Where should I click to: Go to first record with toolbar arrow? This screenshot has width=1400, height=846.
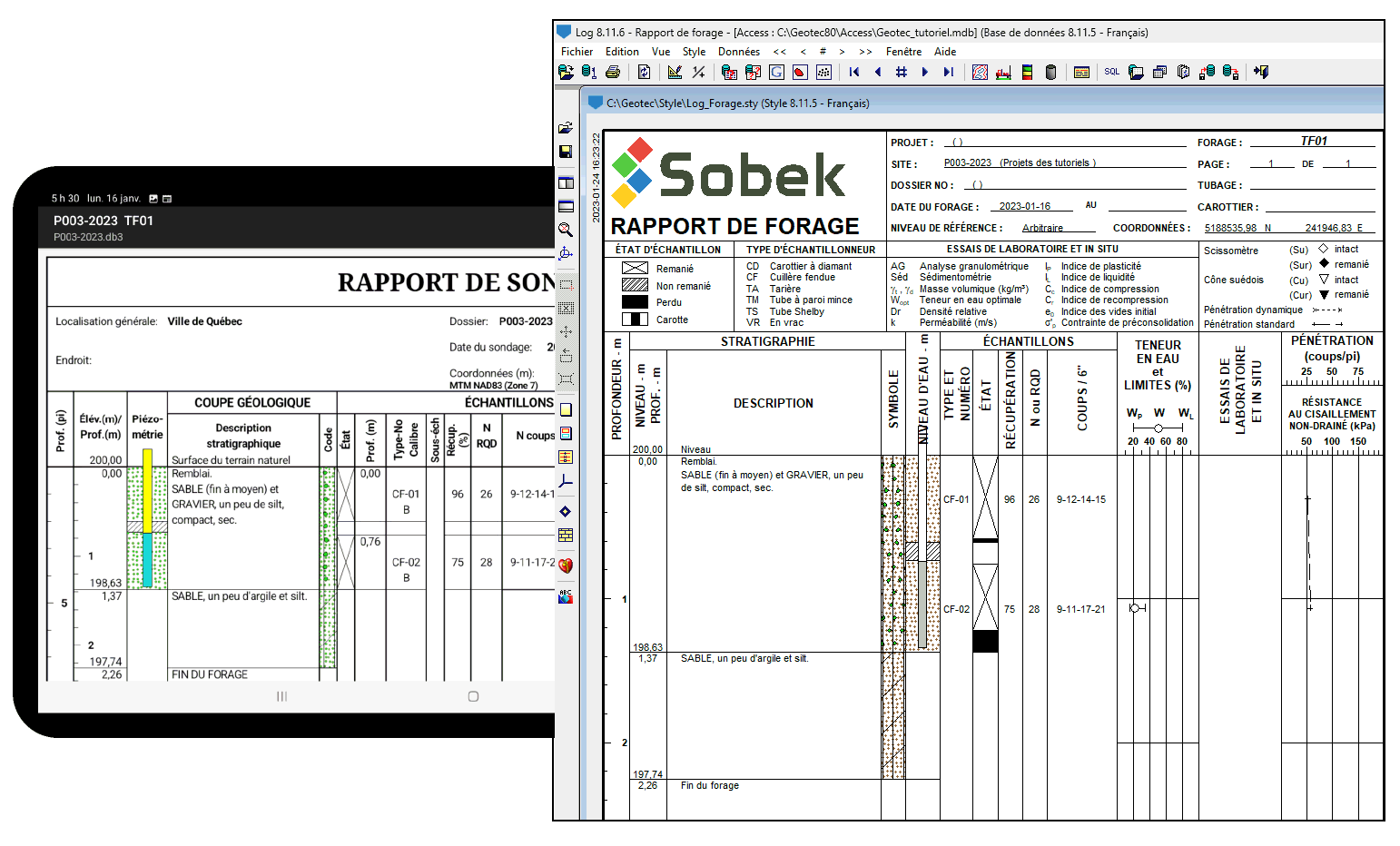click(854, 72)
